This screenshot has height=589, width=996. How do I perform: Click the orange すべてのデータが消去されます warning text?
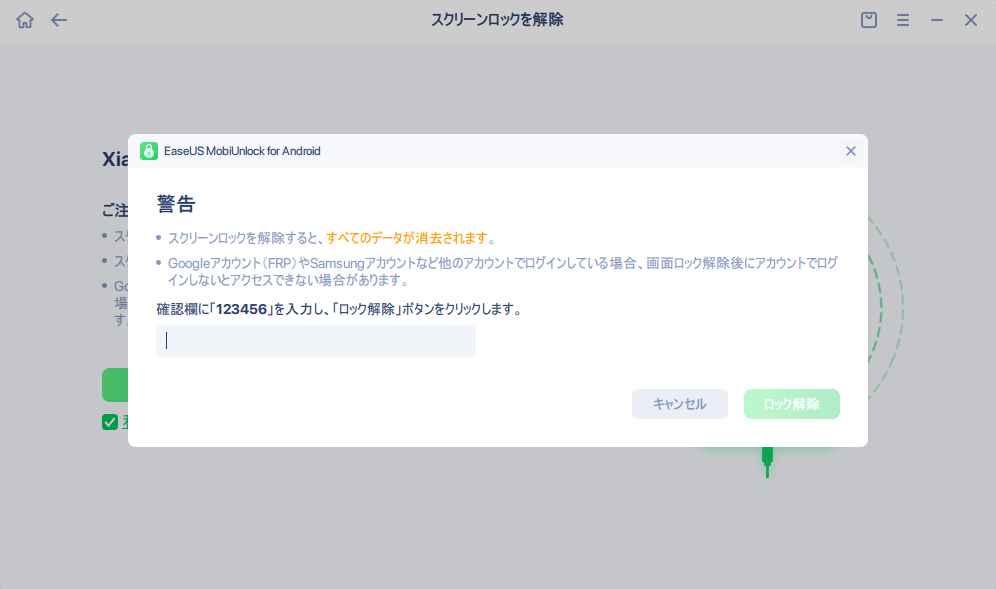407,238
